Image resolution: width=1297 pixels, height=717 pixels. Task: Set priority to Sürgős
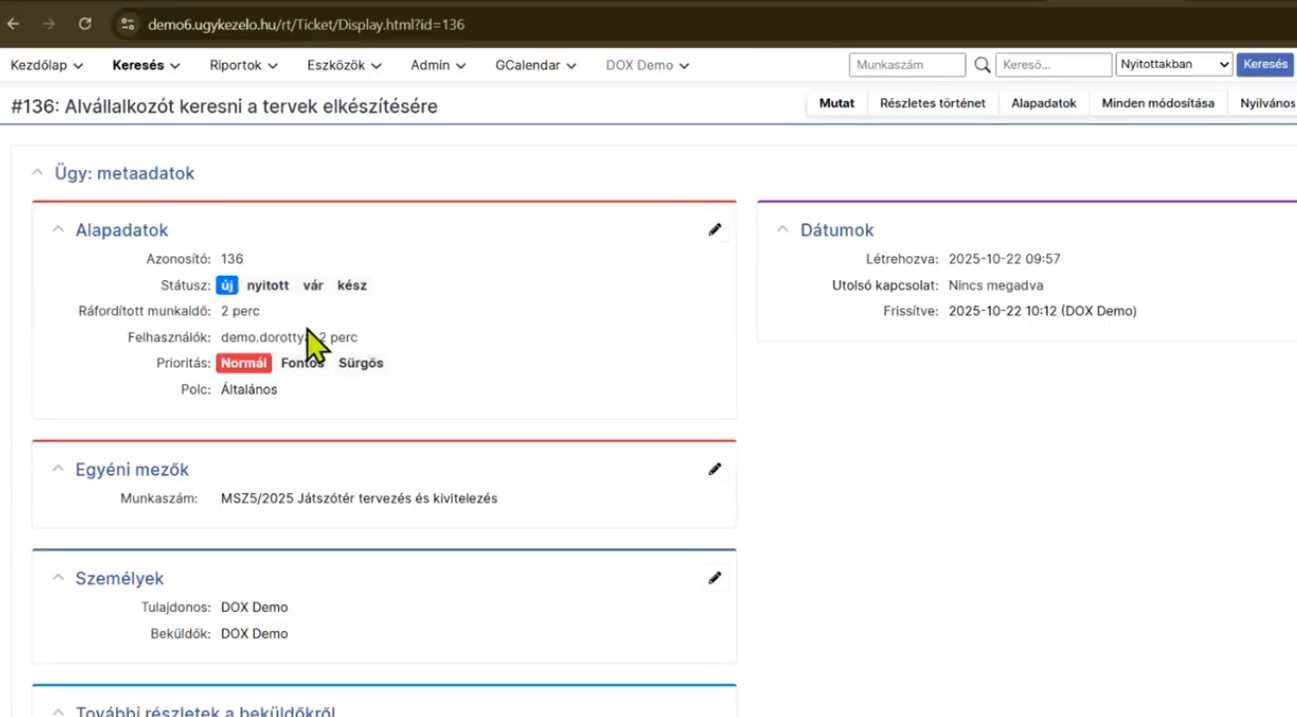360,363
